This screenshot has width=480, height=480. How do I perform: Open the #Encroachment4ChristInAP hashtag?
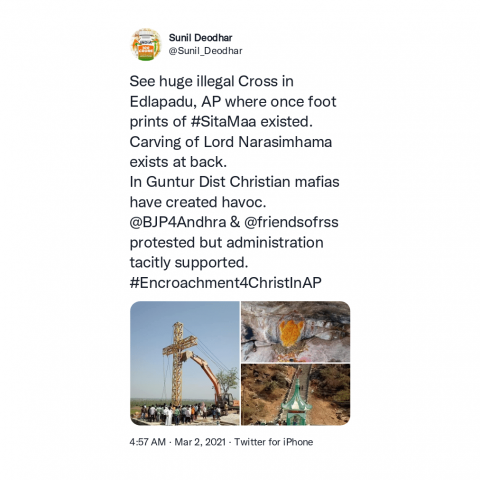[x=225, y=283]
